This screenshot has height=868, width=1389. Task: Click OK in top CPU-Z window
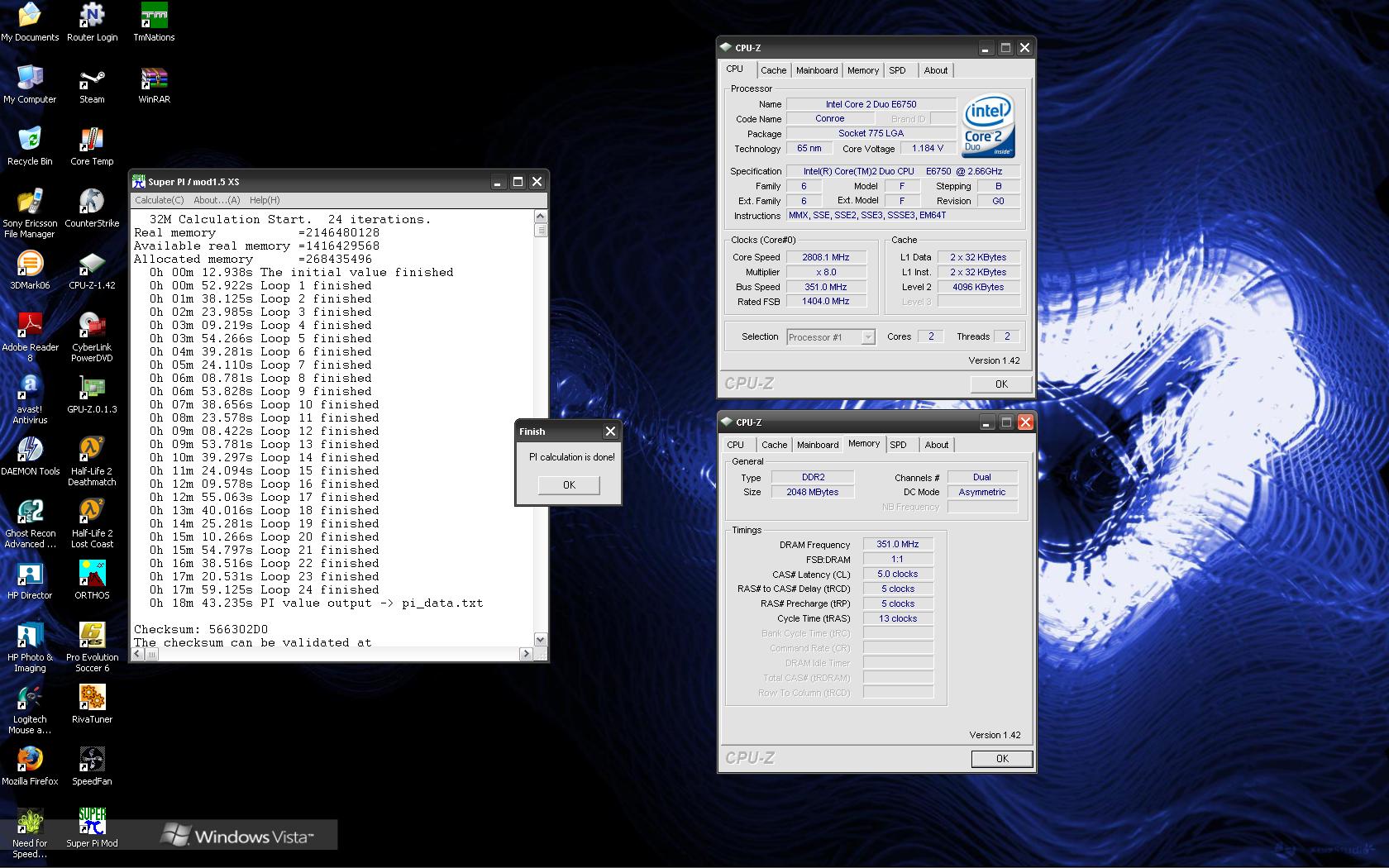point(1001,384)
